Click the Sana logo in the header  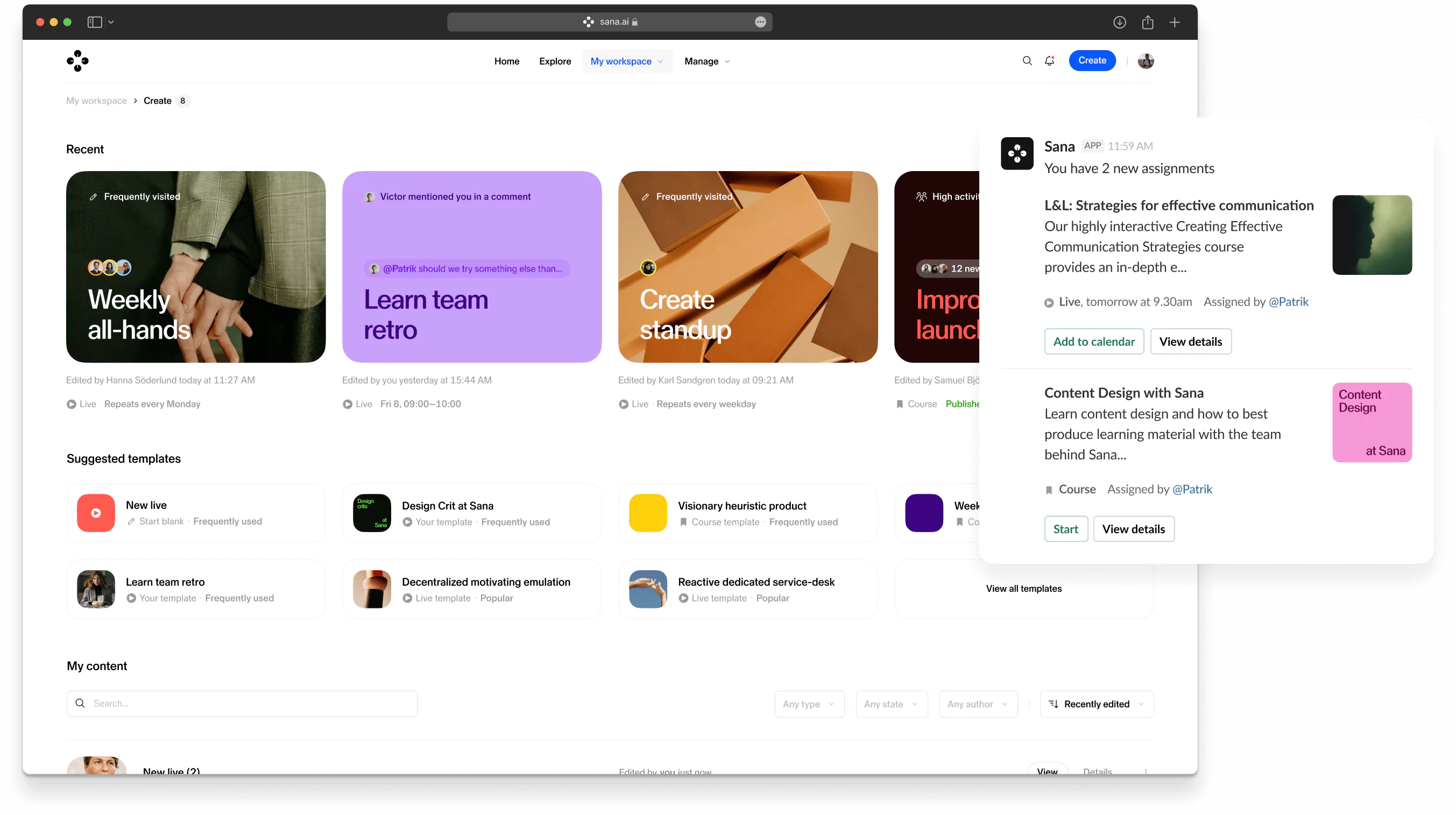77,61
